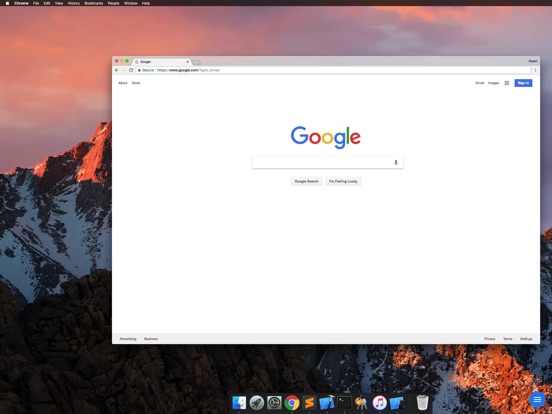Image resolution: width=552 pixels, height=414 pixels.
Task: Click the Sign in button
Action: pos(523,83)
